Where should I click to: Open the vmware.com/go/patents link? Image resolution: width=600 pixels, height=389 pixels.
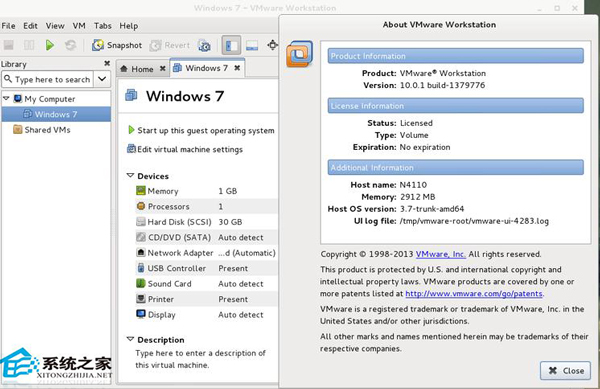[474, 294]
